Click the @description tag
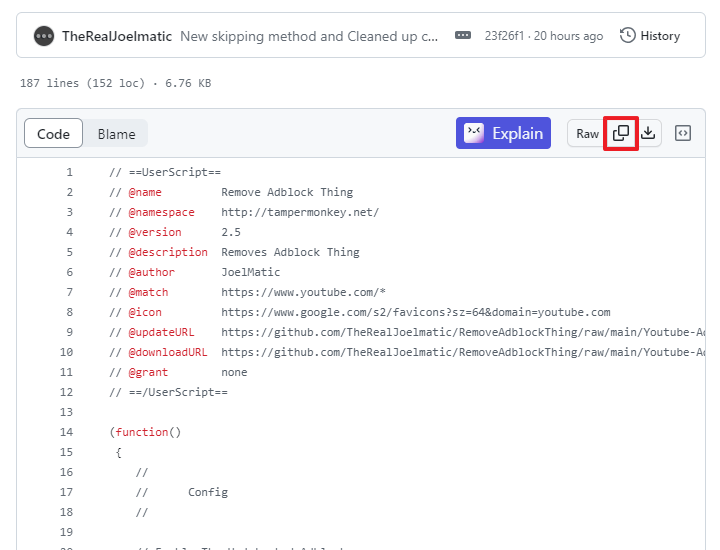Image resolution: width=720 pixels, height=550 pixels. click(168, 252)
